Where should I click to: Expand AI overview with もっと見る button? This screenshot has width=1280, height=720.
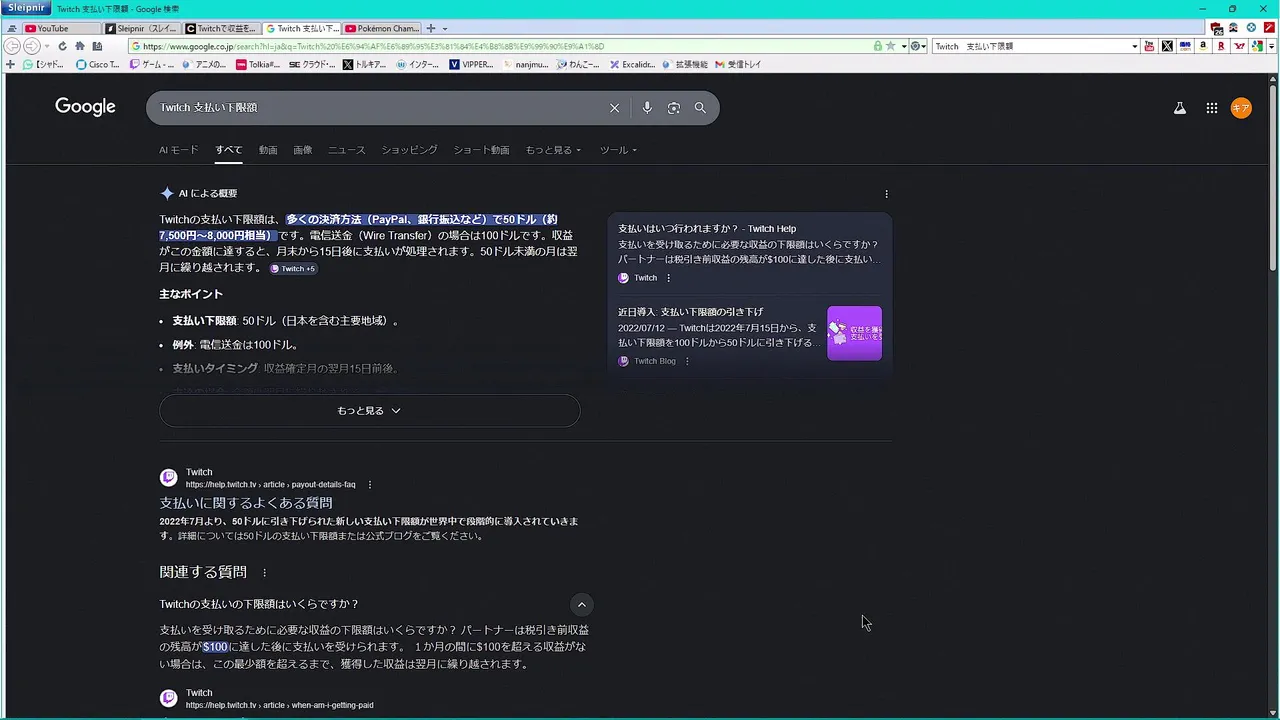[x=369, y=411]
